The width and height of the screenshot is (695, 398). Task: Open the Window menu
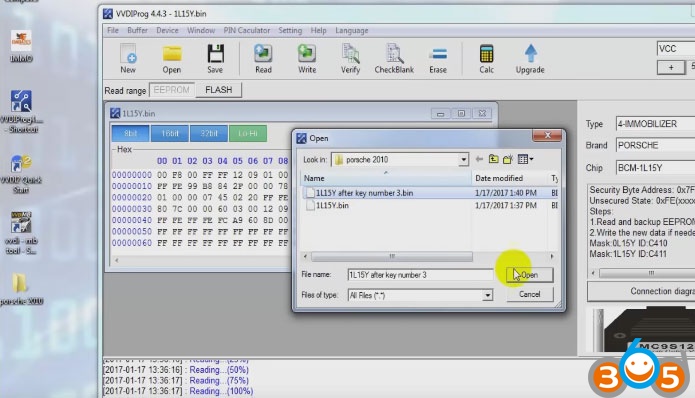click(x=201, y=30)
